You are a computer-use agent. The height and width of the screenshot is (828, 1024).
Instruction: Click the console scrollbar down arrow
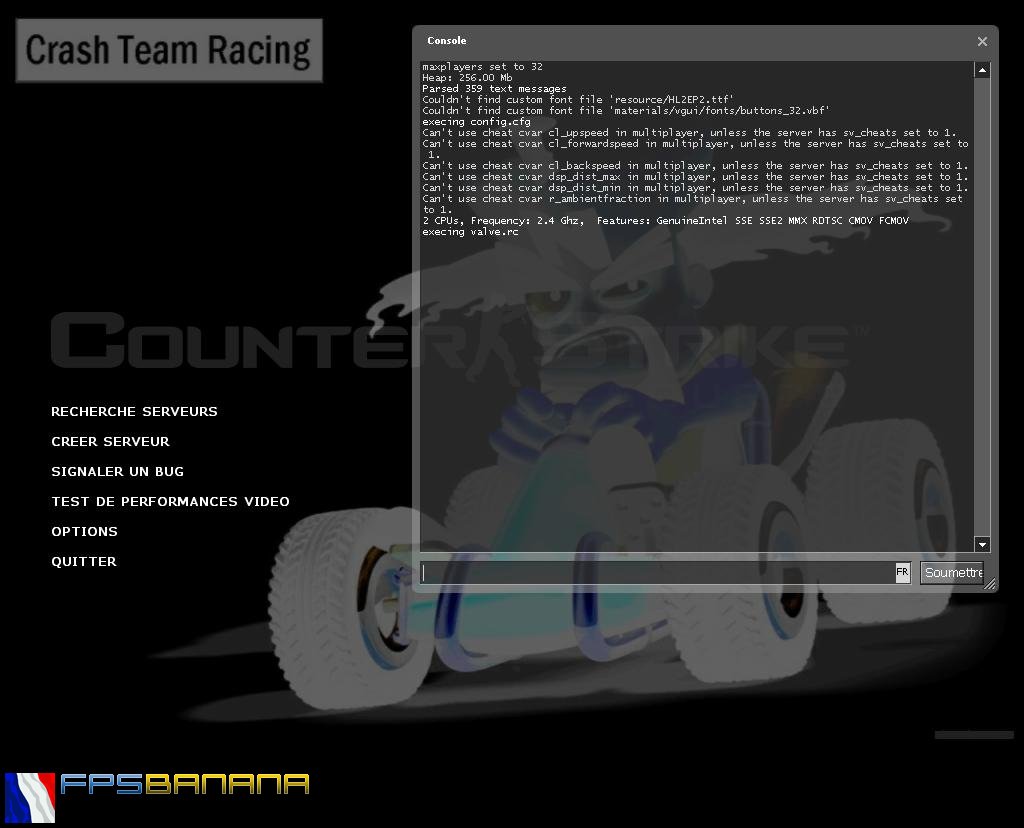[982, 544]
